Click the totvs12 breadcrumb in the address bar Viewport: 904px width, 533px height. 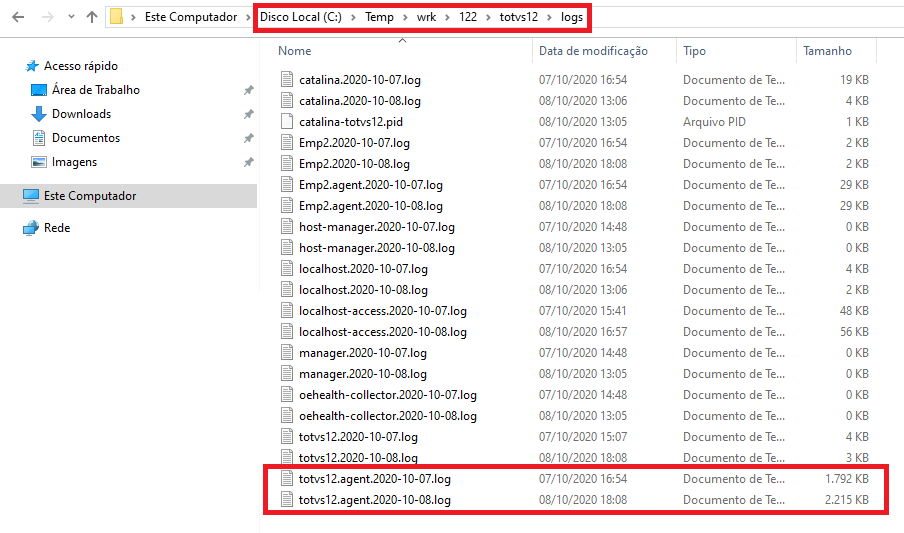click(x=519, y=17)
